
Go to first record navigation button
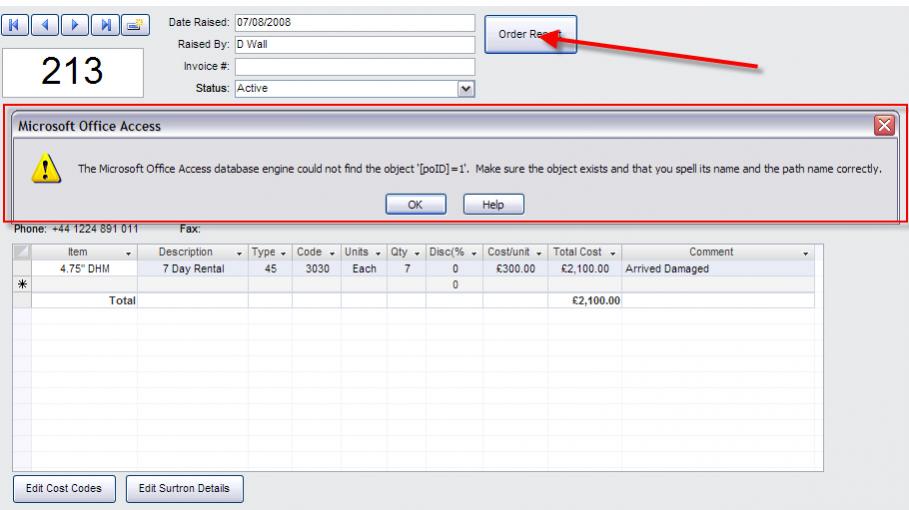[14, 25]
